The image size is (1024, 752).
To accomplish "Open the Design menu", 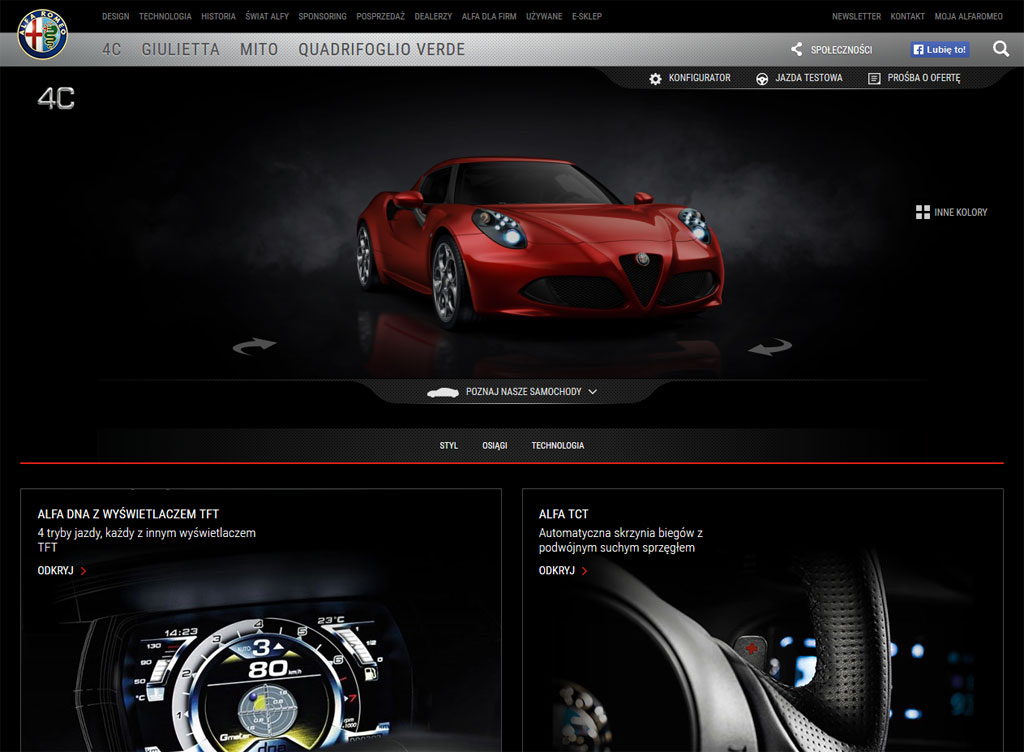I will coord(116,16).
